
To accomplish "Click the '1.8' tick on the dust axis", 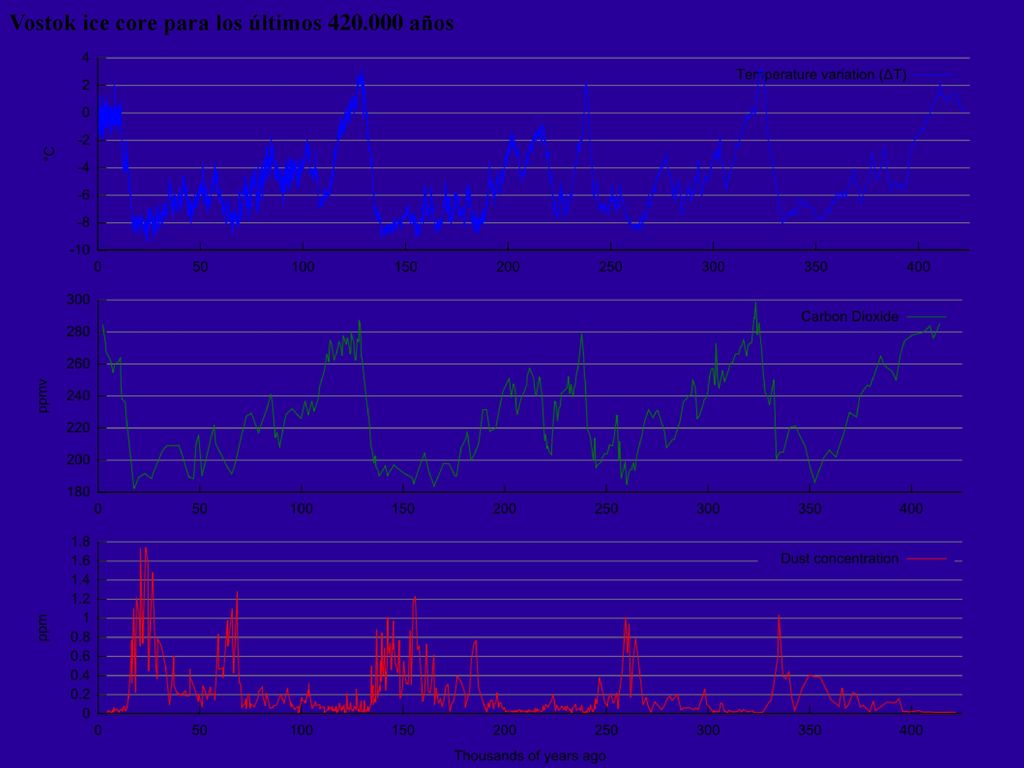I will [81, 541].
